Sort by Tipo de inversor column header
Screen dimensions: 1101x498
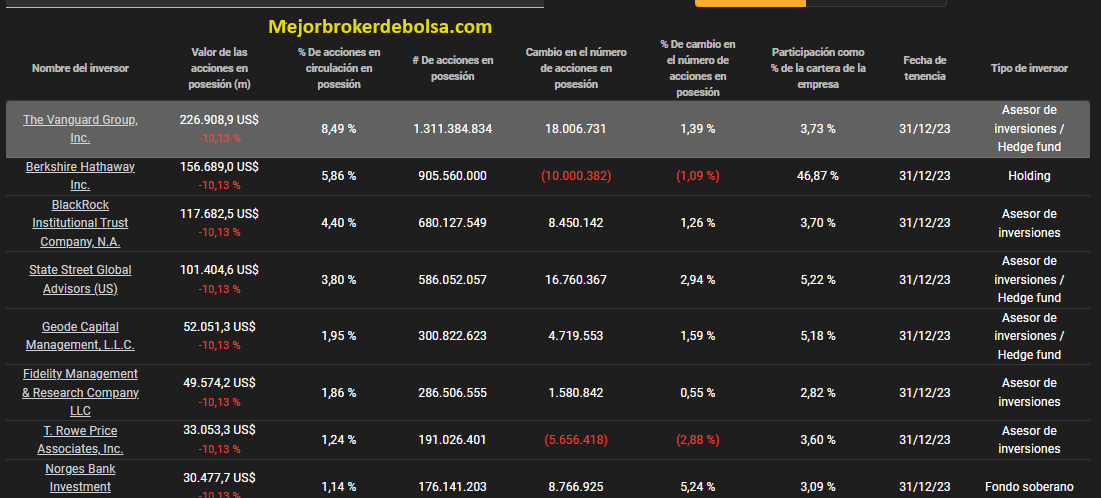(1029, 68)
